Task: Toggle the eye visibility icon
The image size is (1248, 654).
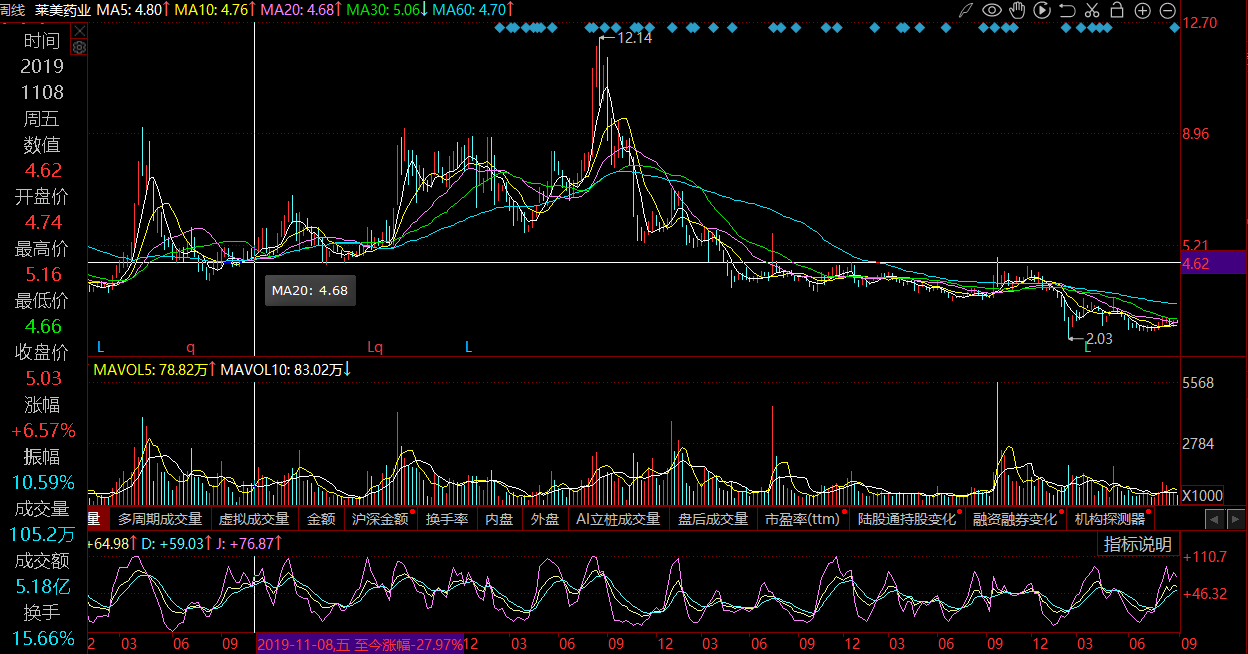Action: (x=991, y=11)
